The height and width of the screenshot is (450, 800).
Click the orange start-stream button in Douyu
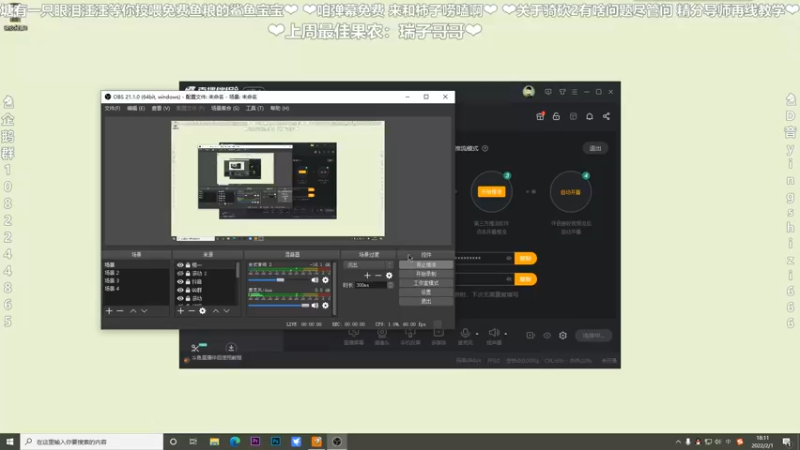[491, 192]
